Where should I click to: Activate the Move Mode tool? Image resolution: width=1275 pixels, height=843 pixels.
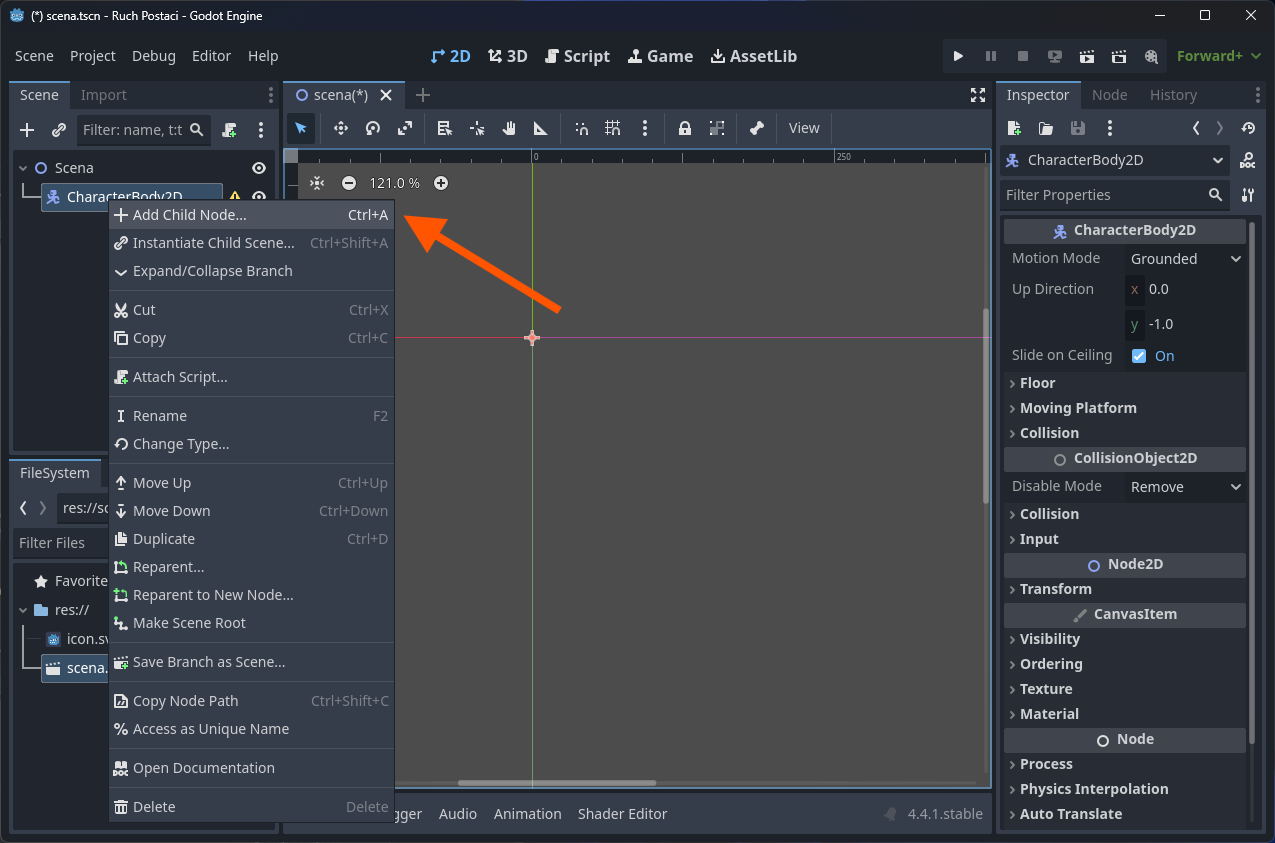[340, 128]
